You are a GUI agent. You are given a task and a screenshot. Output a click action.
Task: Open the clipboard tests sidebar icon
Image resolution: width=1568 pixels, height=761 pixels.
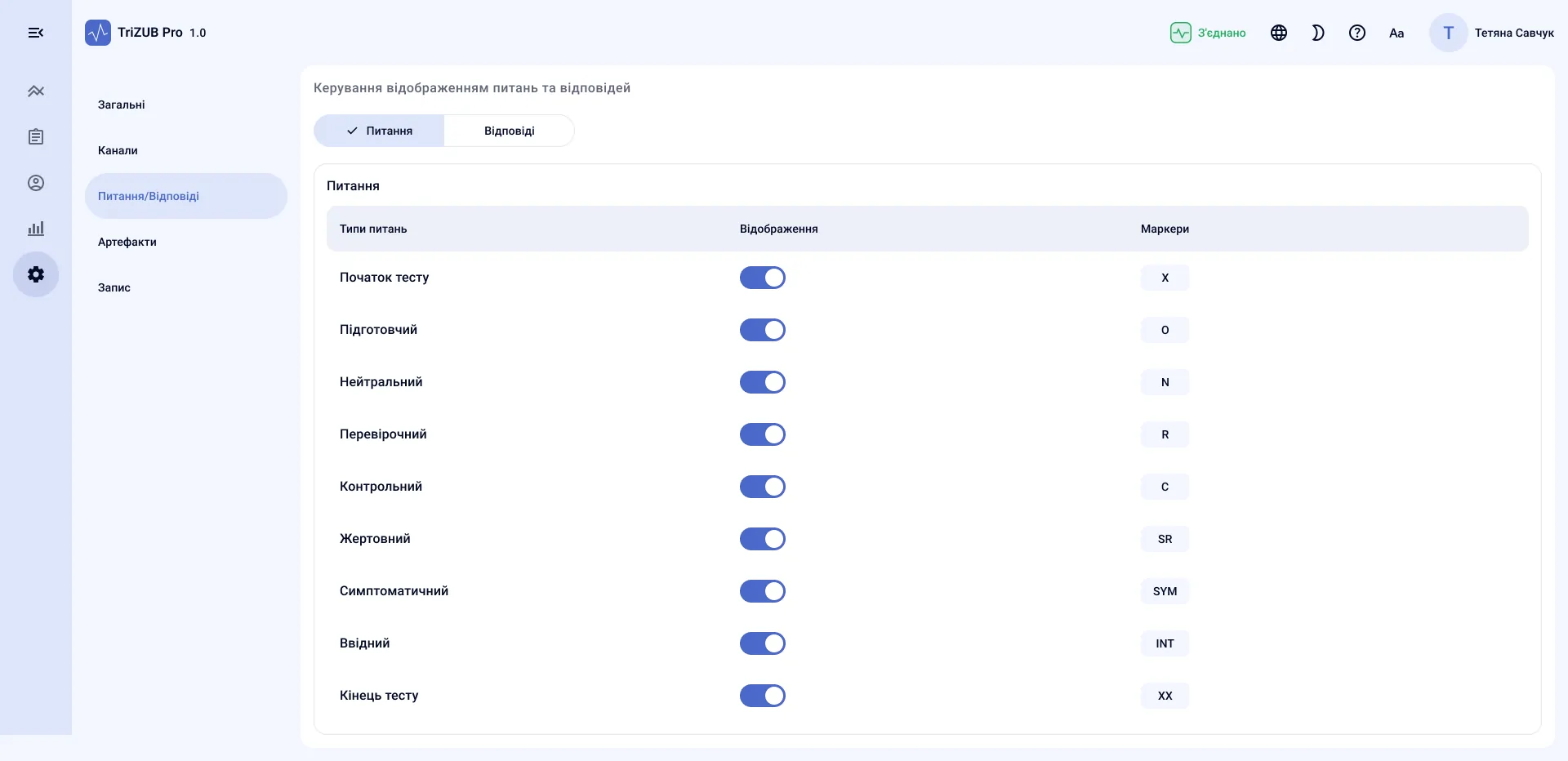click(36, 137)
